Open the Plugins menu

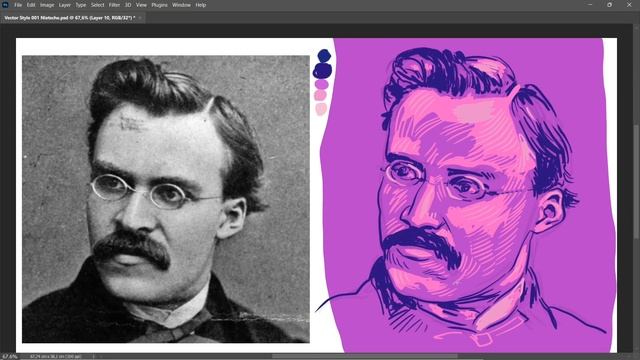point(160,5)
